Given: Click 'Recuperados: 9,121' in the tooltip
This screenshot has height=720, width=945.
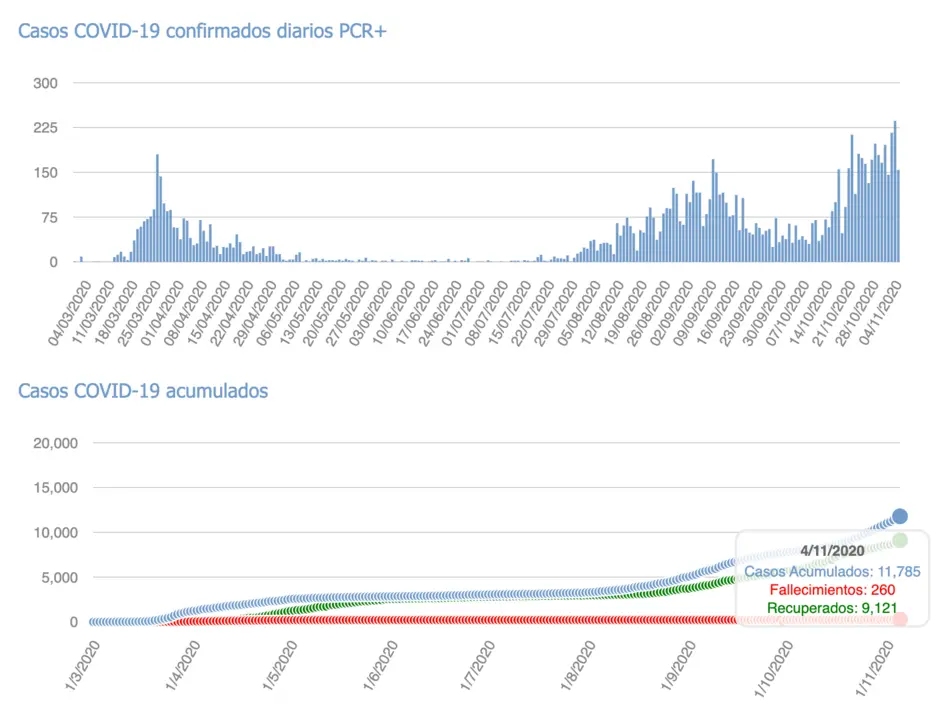Looking at the screenshot, I should 829,608.
